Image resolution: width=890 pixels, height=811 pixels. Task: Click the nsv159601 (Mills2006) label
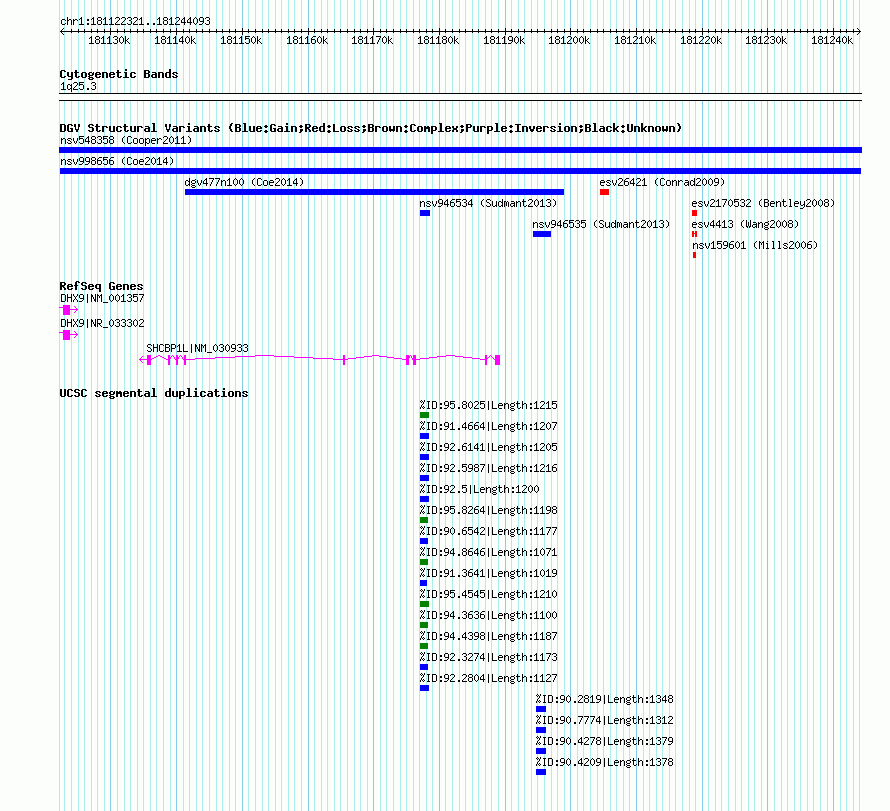755,245
